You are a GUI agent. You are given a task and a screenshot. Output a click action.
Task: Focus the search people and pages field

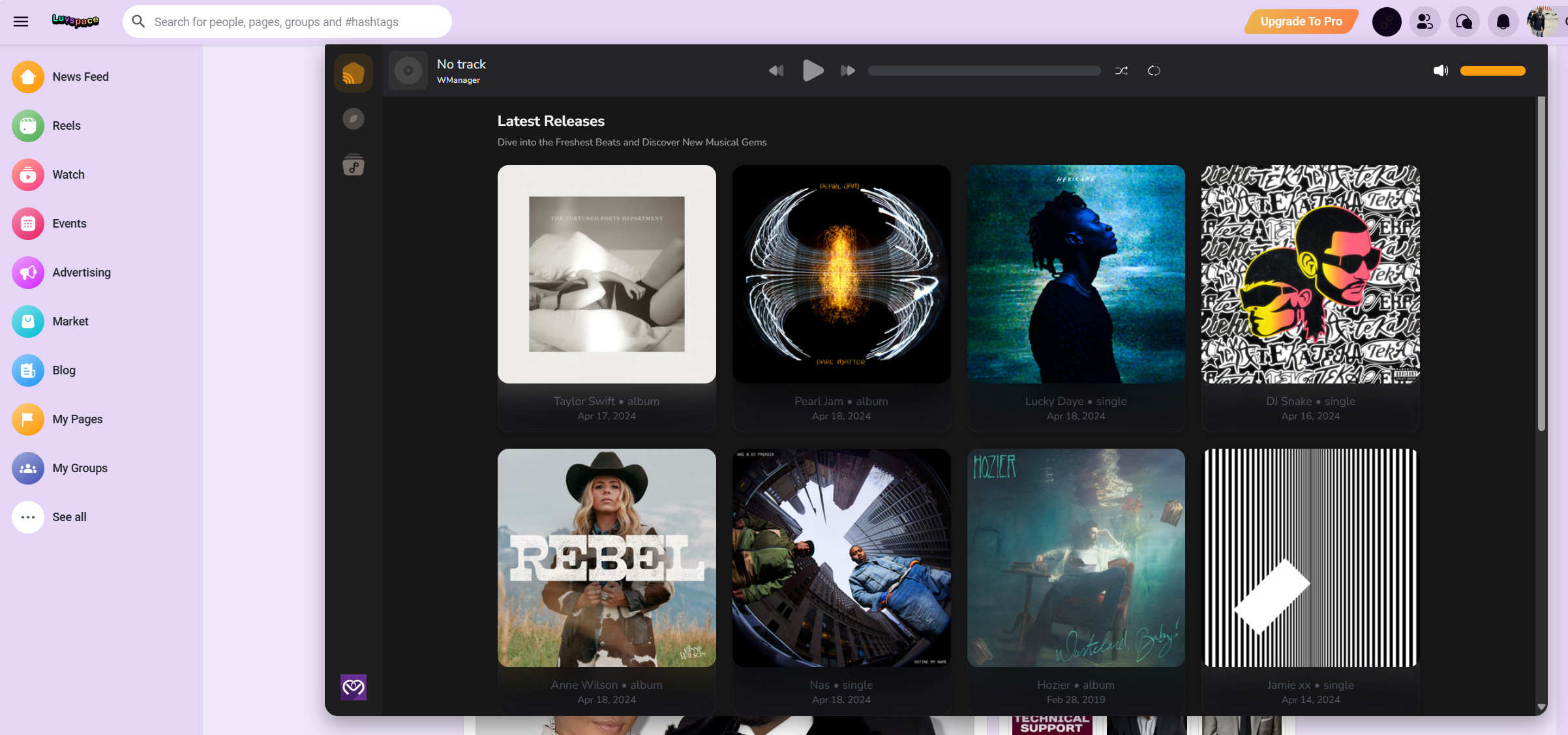tap(287, 22)
